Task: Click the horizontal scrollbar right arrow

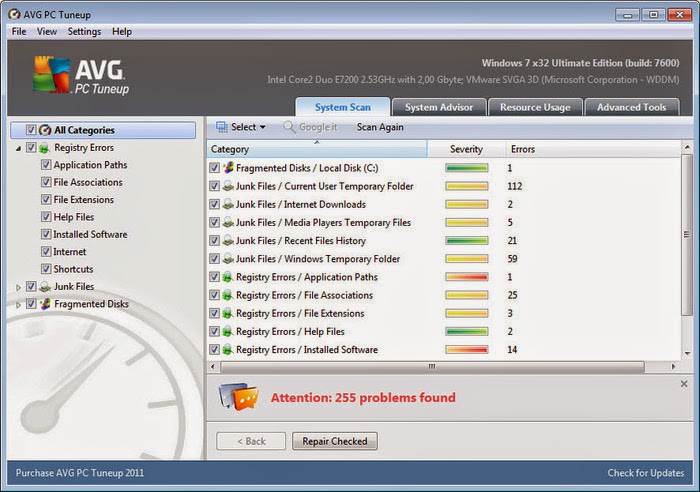Action: click(673, 367)
